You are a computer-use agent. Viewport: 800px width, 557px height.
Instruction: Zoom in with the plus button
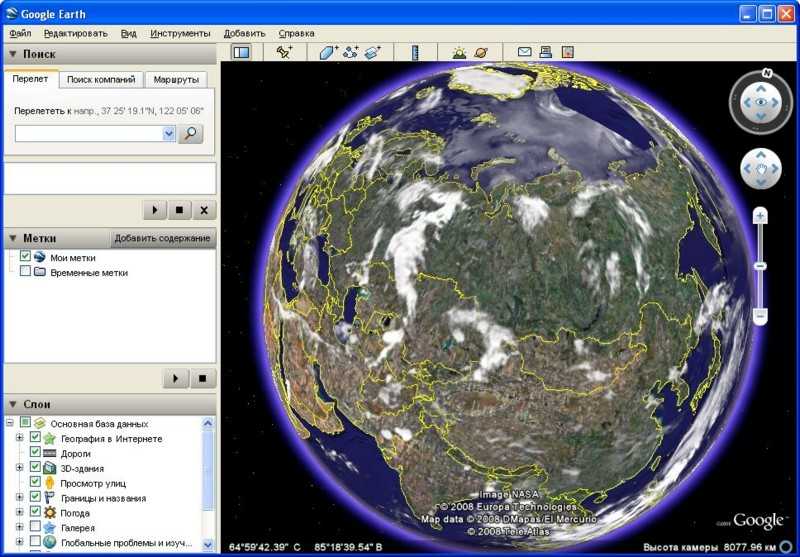760,216
